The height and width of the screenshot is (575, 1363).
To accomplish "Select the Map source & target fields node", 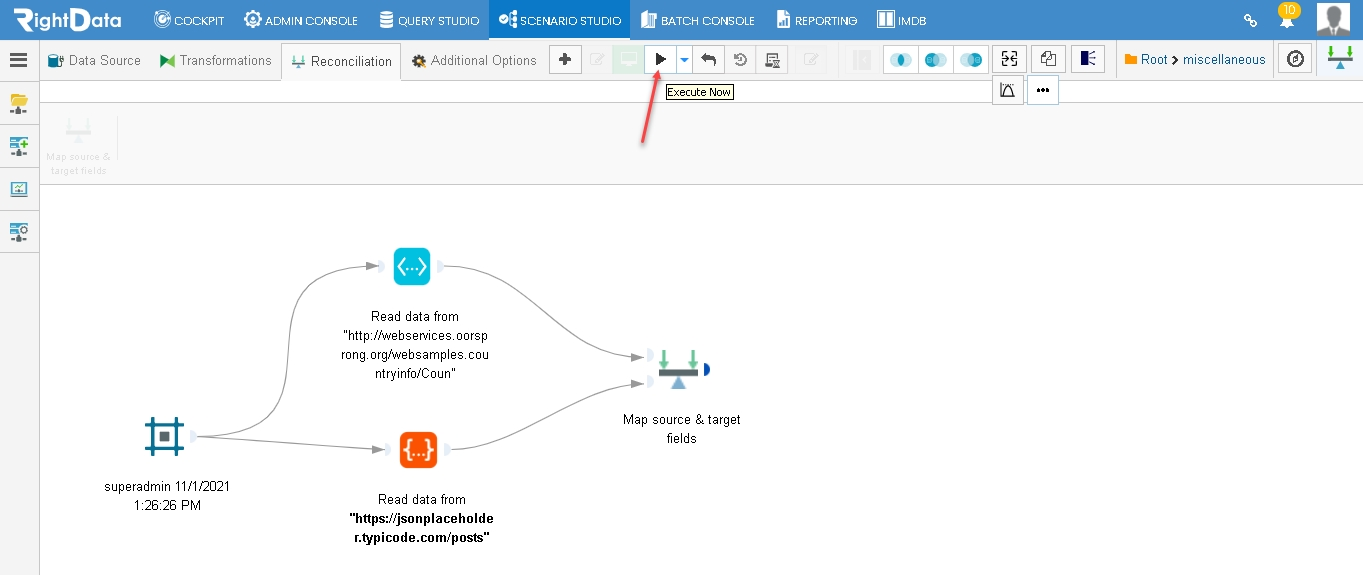I will 679,369.
